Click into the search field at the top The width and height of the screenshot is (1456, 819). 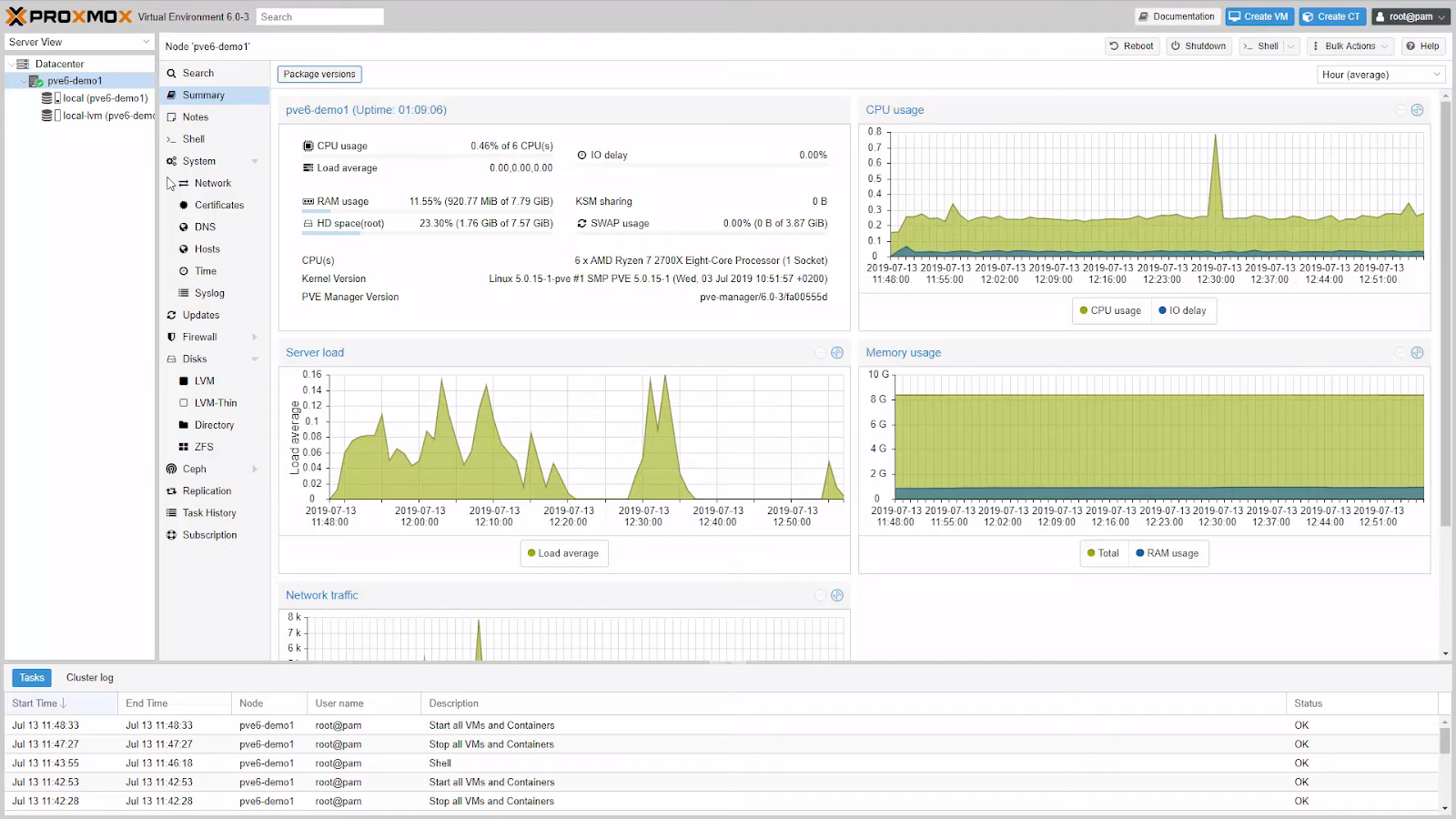[x=319, y=15]
